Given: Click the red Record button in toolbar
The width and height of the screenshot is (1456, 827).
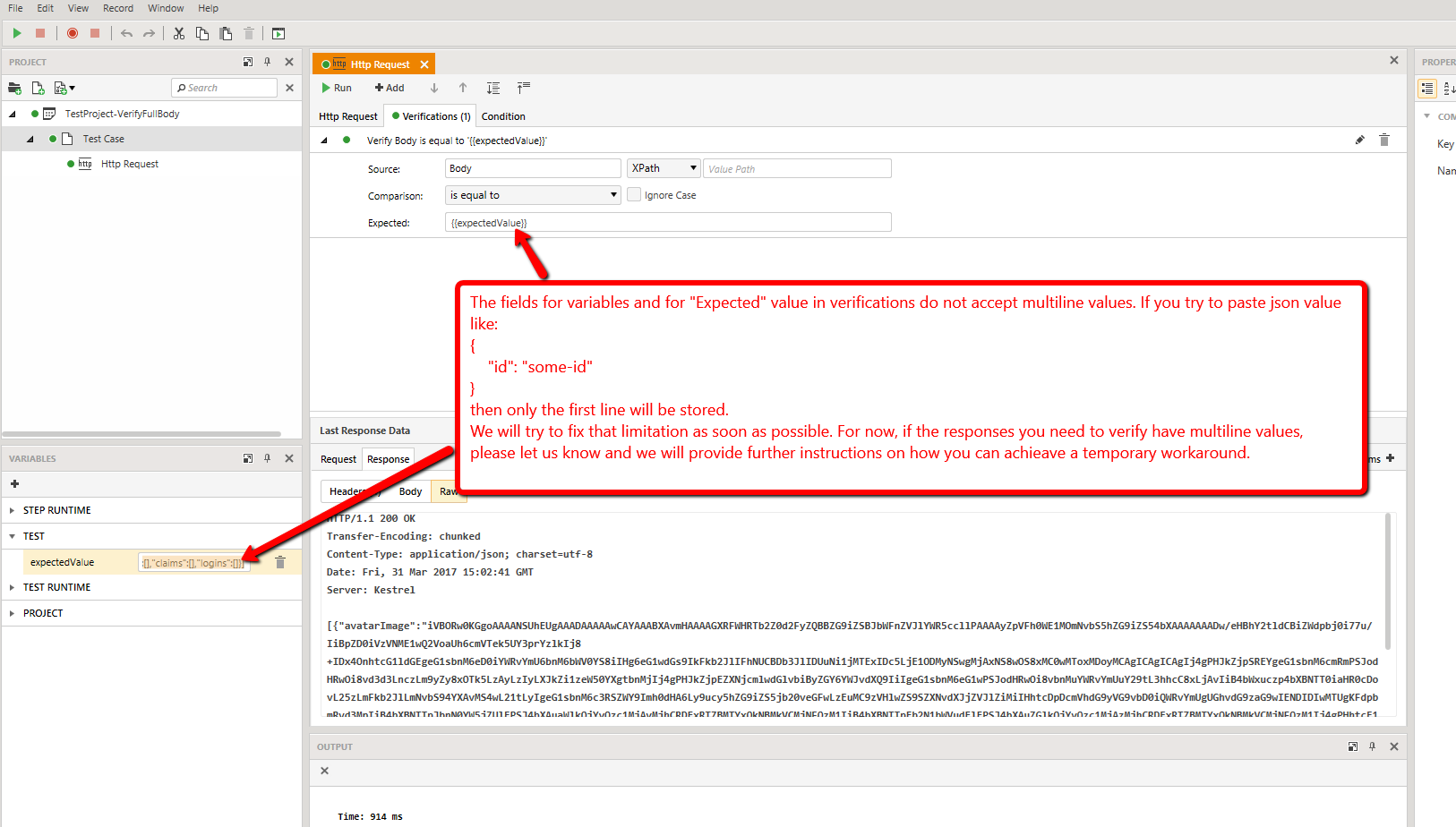Looking at the screenshot, I should pos(73,33).
